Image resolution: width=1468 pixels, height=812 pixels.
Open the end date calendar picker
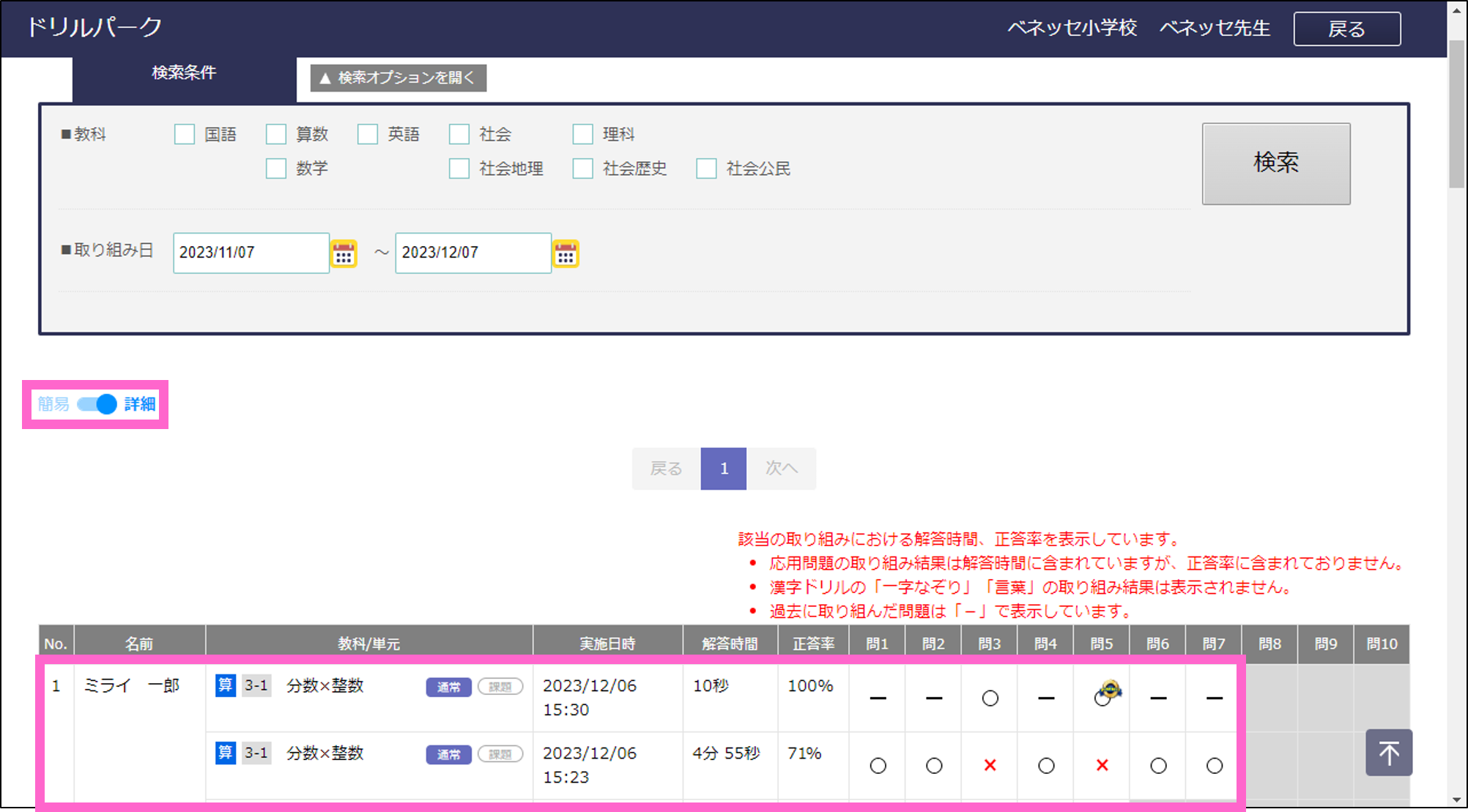tap(566, 253)
